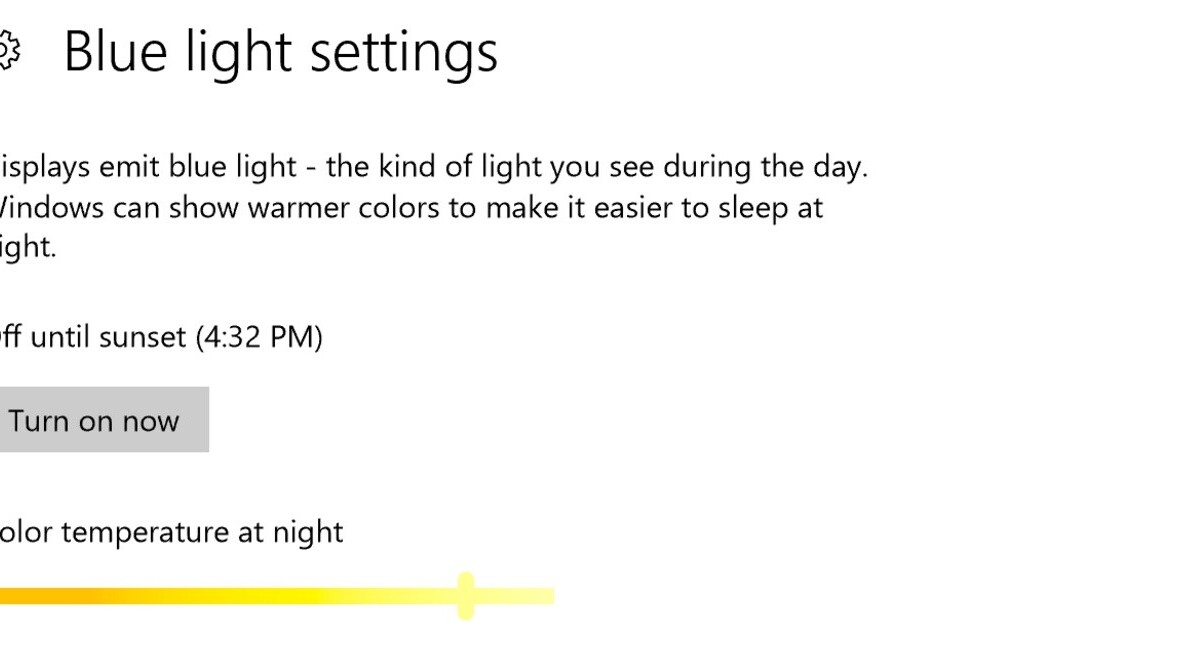Click the Blue light settings heading
The height and width of the screenshot is (672, 1195).
click(280, 52)
